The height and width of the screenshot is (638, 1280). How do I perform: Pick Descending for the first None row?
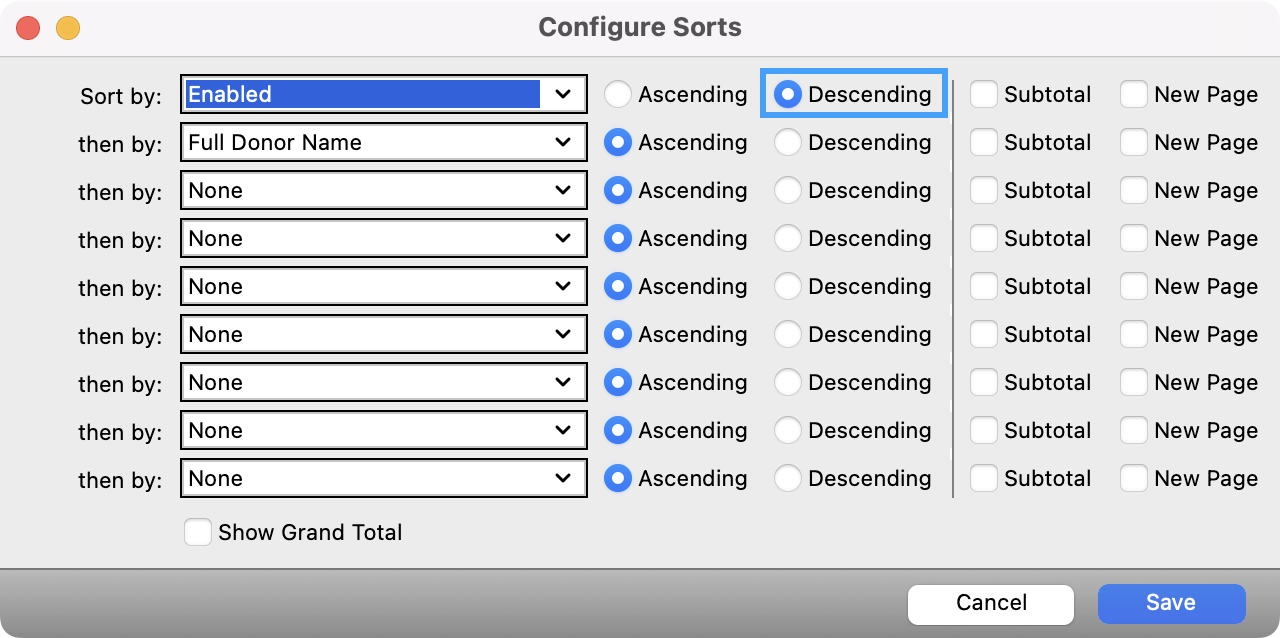coord(788,190)
